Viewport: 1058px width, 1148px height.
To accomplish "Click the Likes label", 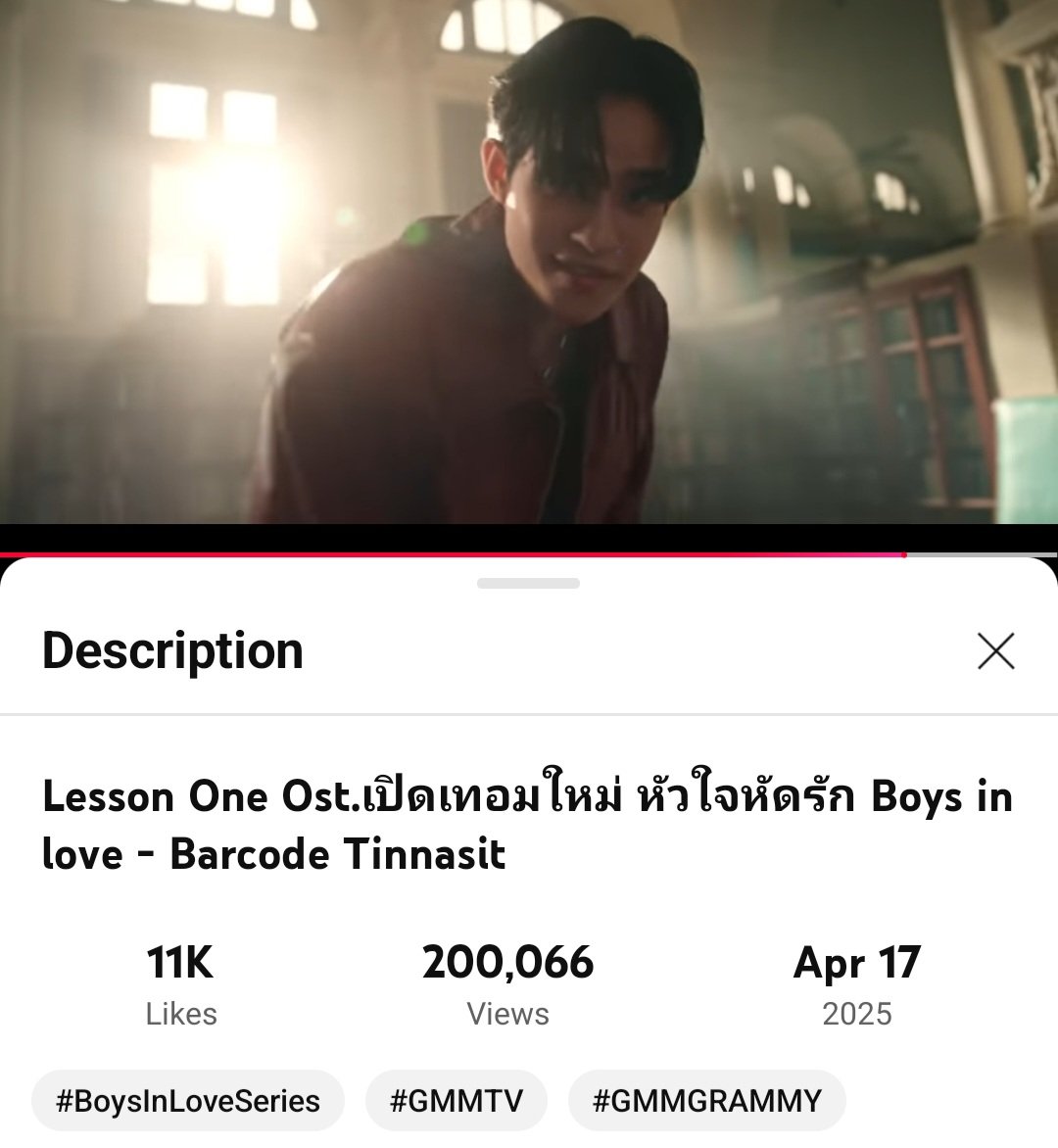I will 181,1014.
